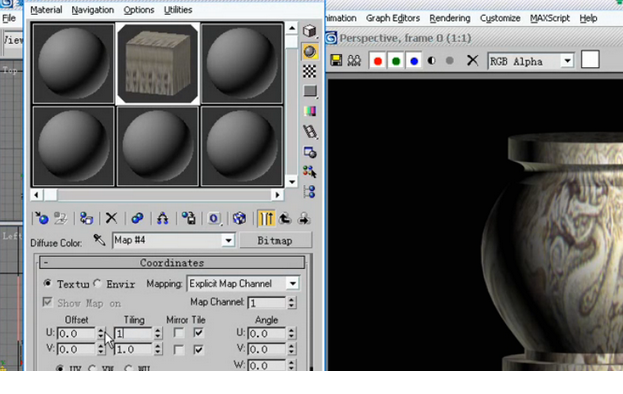Image resolution: width=623 pixels, height=394 pixels.
Task: Click the Bitmap type button
Action: [275, 241]
